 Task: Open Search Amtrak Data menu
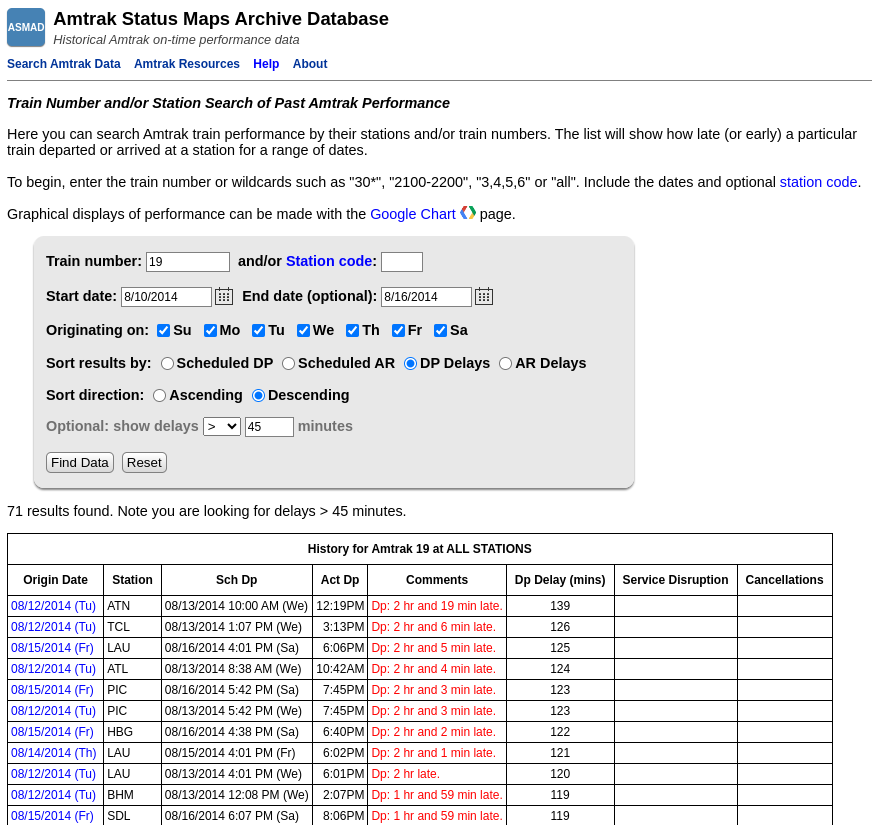click(x=63, y=64)
